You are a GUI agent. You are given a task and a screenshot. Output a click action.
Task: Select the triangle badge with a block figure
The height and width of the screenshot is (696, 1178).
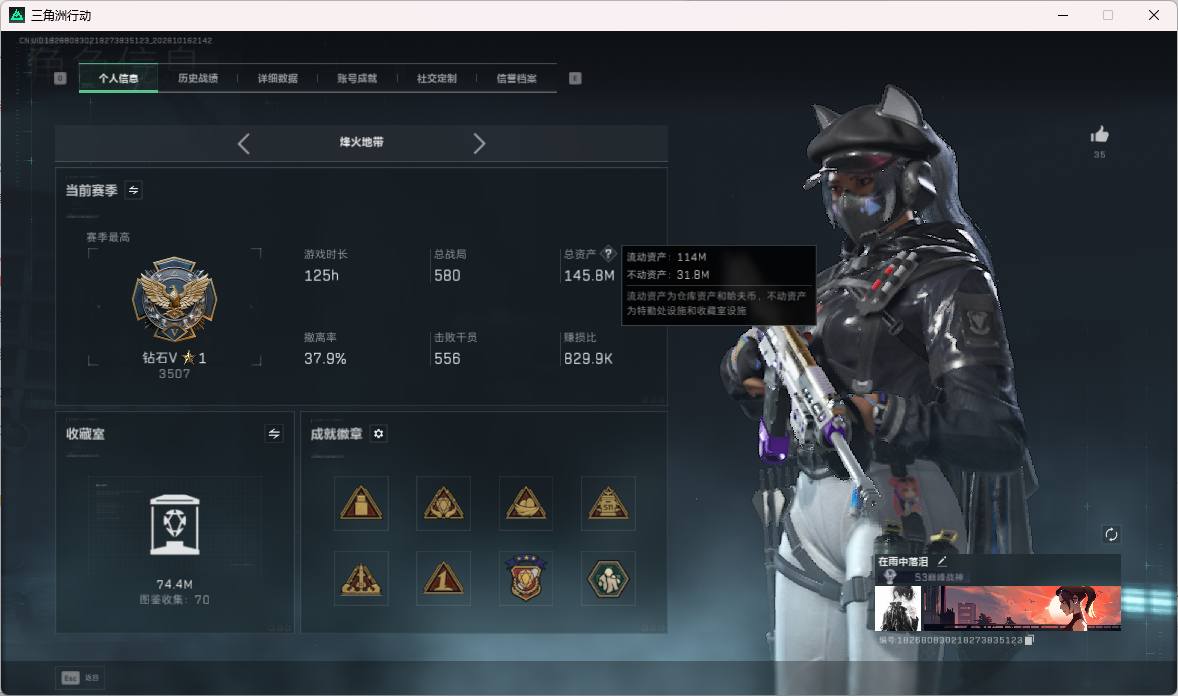361,504
